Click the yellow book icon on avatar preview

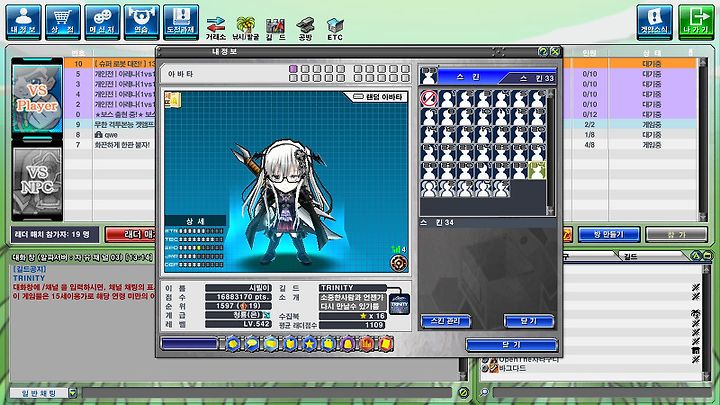[173, 100]
